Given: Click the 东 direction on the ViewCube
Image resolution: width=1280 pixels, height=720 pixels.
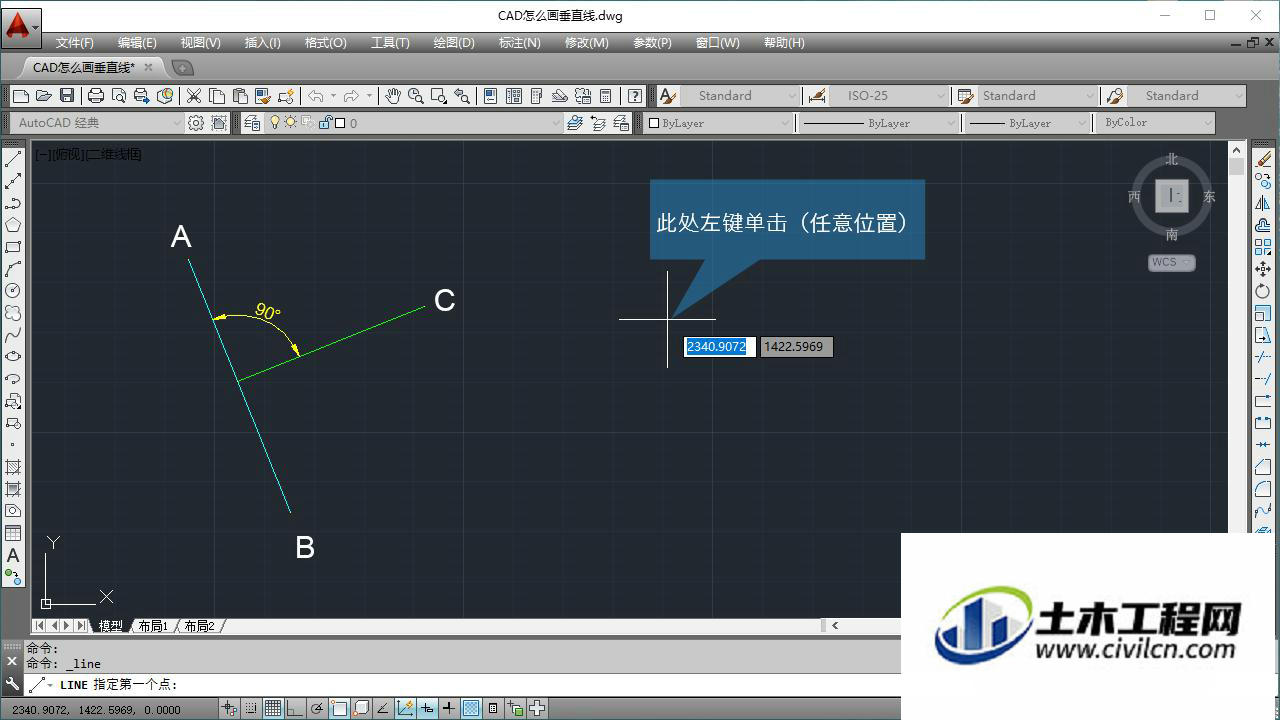Looking at the screenshot, I should (x=1209, y=196).
